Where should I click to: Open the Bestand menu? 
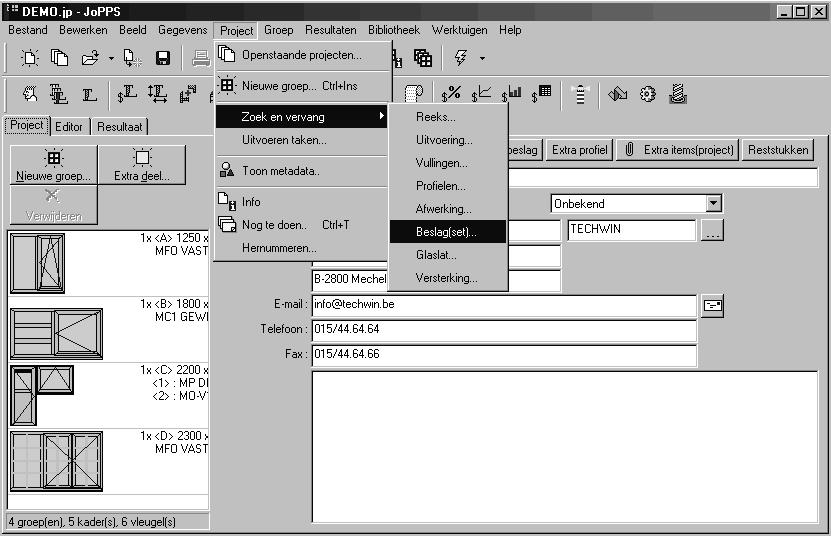point(28,30)
